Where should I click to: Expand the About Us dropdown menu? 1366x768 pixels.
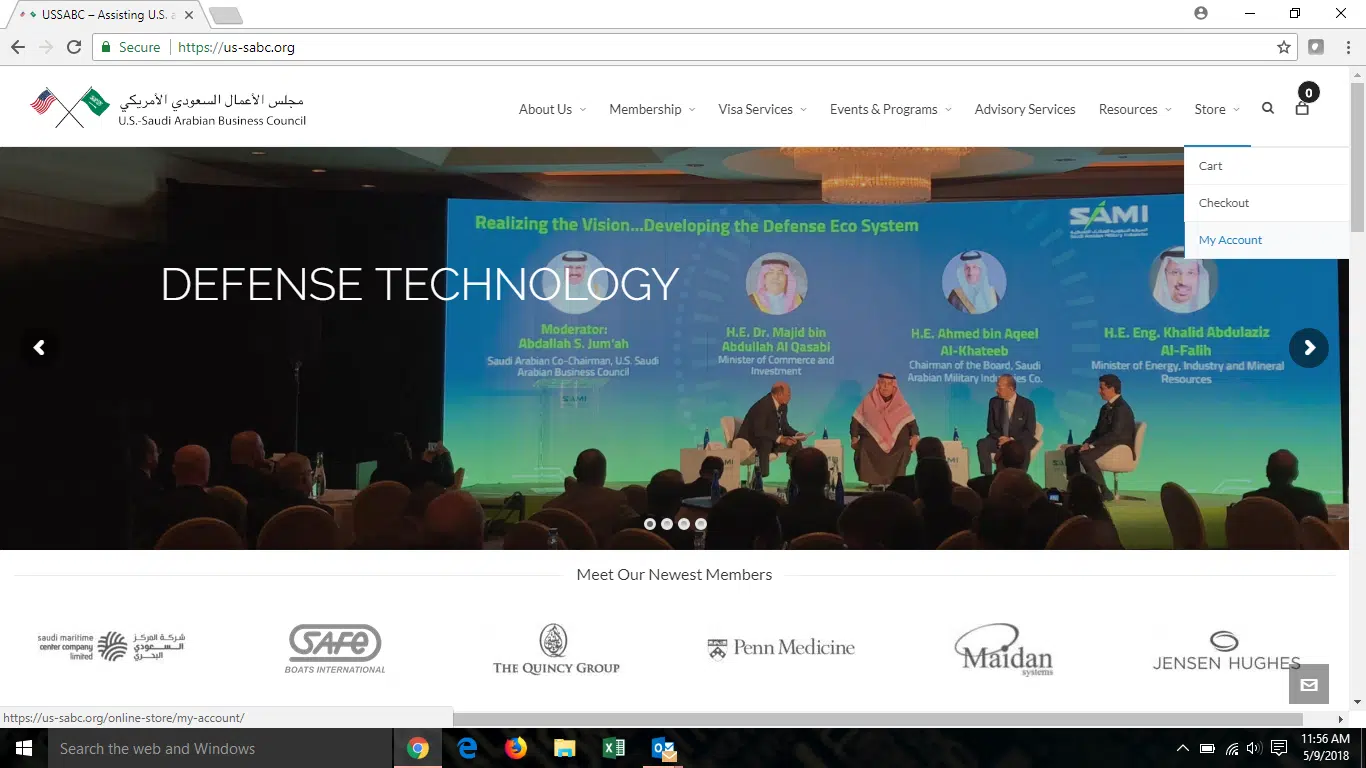click(551, 109)
